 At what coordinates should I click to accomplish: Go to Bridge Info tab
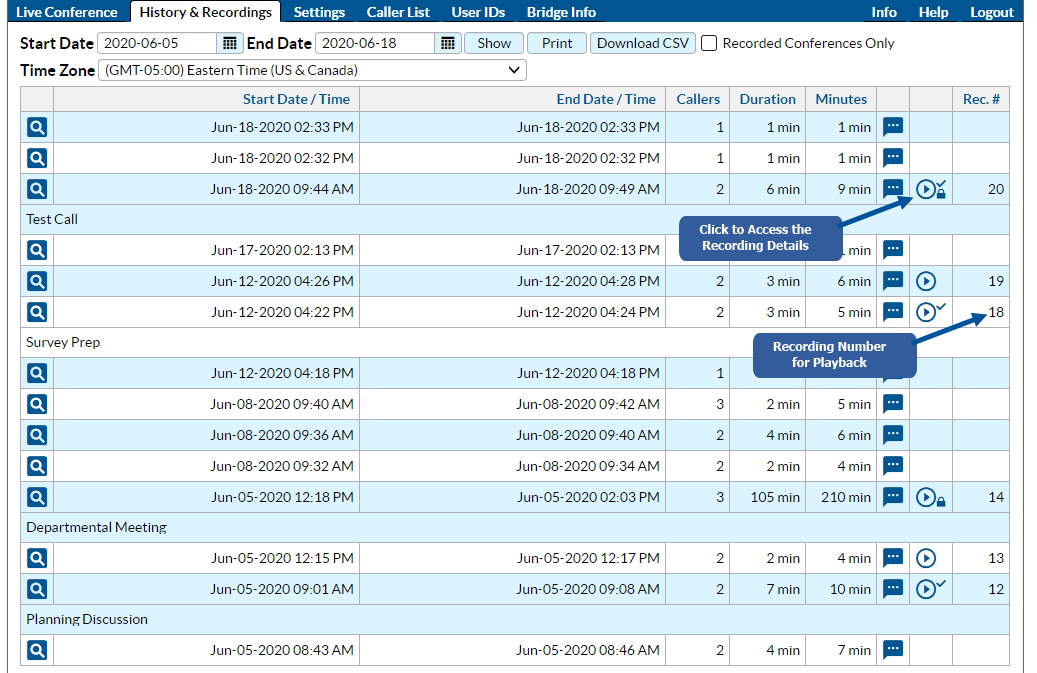561,12
